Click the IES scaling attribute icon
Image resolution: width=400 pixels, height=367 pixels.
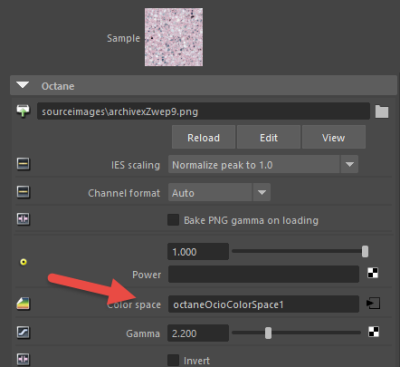tap(23, 164)
